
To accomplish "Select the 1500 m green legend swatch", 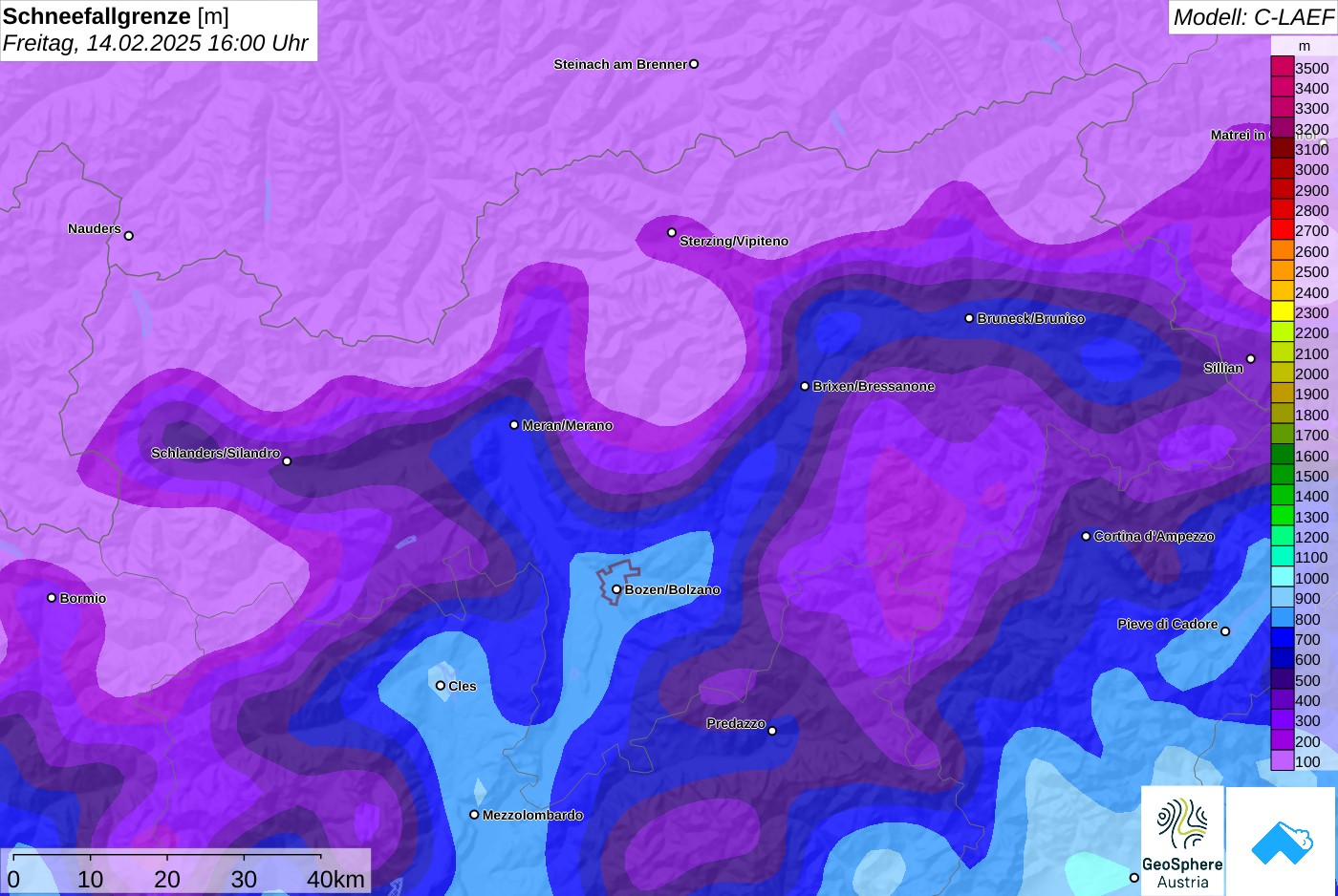I will (x=1283, y=475).
